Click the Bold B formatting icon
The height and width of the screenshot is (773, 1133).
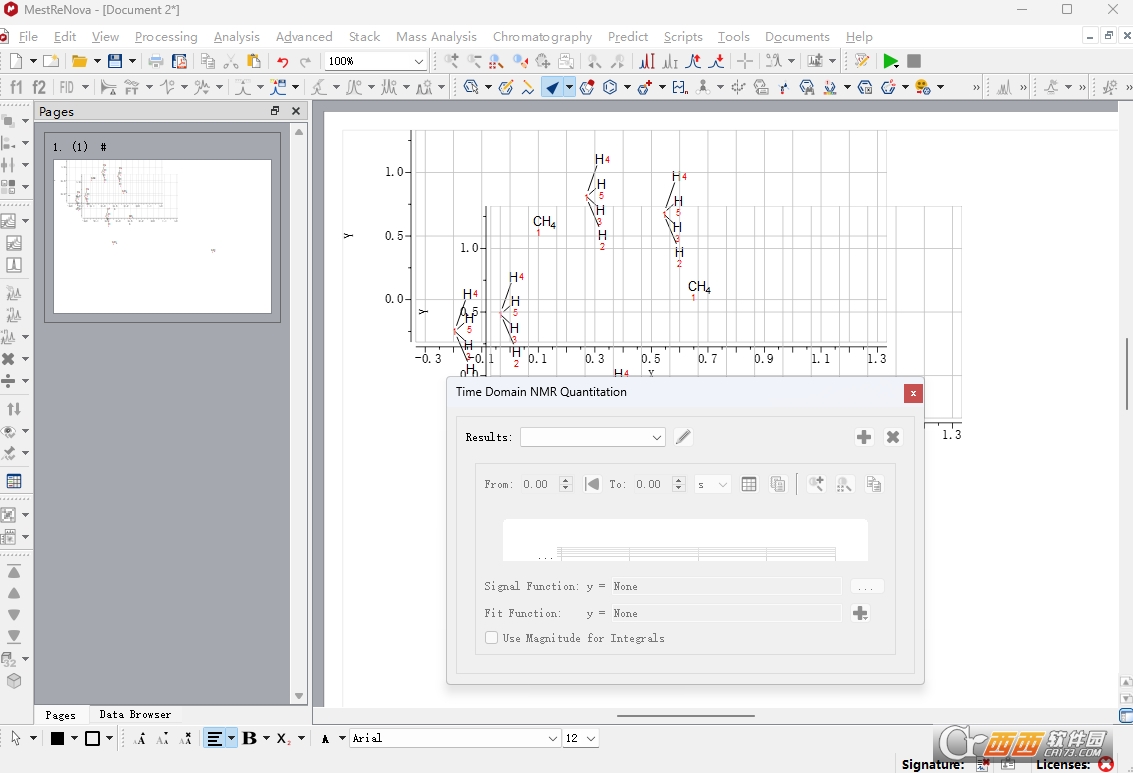coord(249,738)
